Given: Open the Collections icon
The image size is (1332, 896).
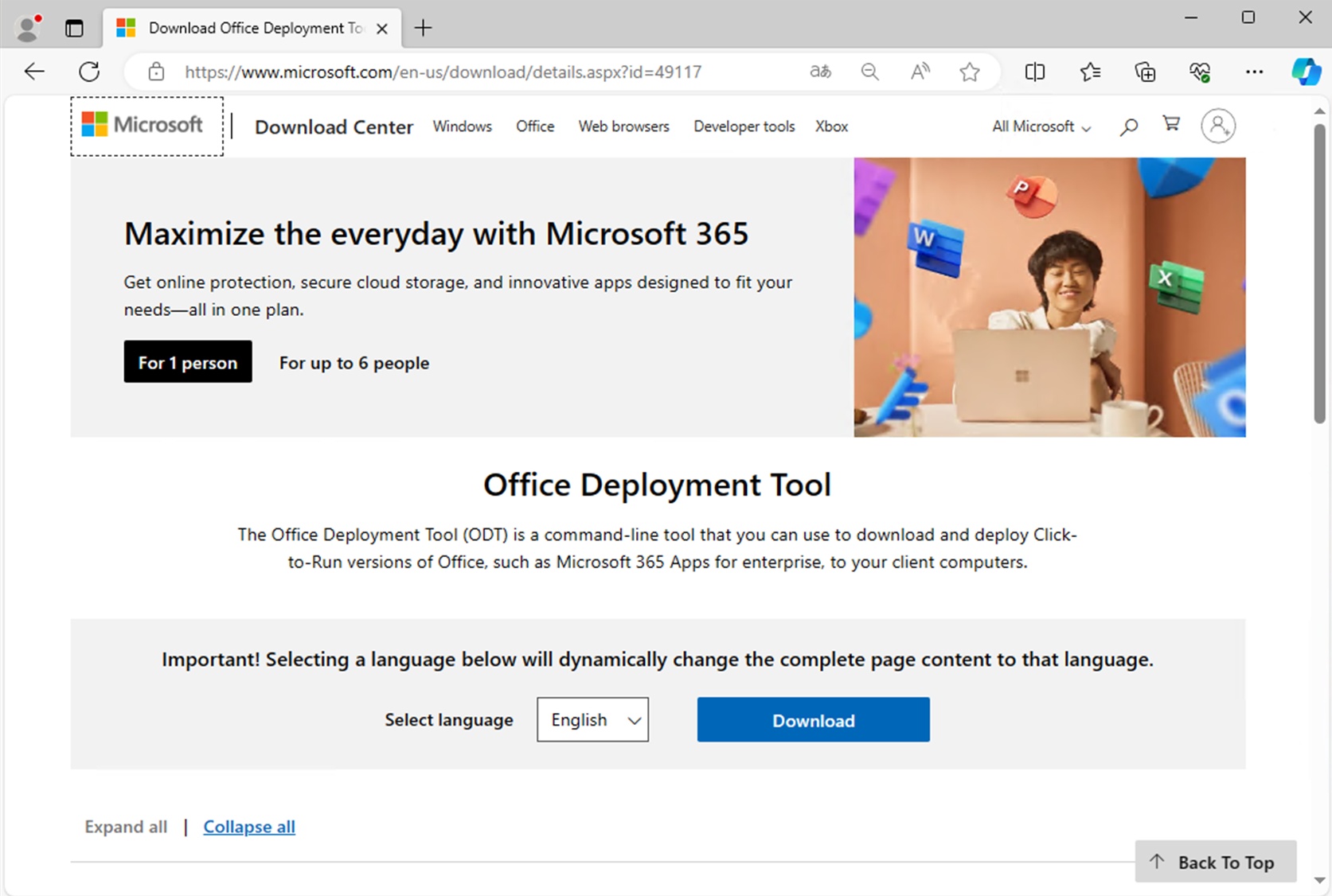Looking at the screenshot, I should [1145, 72].
